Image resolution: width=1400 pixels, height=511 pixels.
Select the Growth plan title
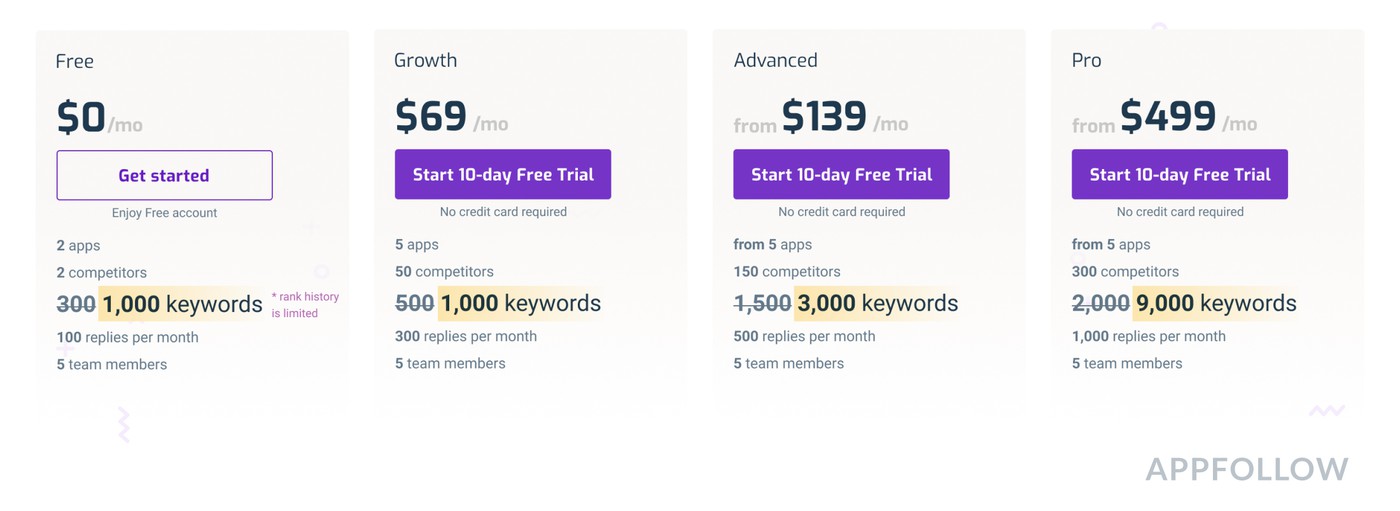(x=426, y=60)
